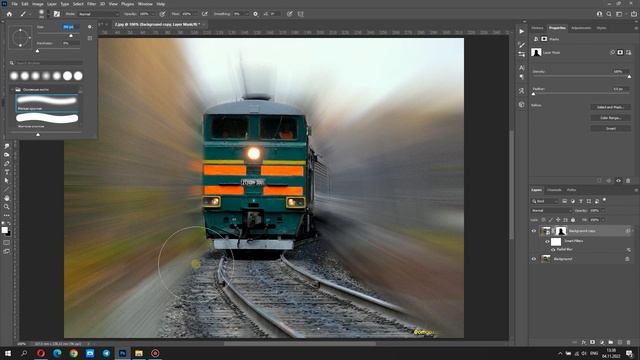This screenshot has height=360, width=640.
Task: Switch to the Channels tab
Action: [554, 190]
